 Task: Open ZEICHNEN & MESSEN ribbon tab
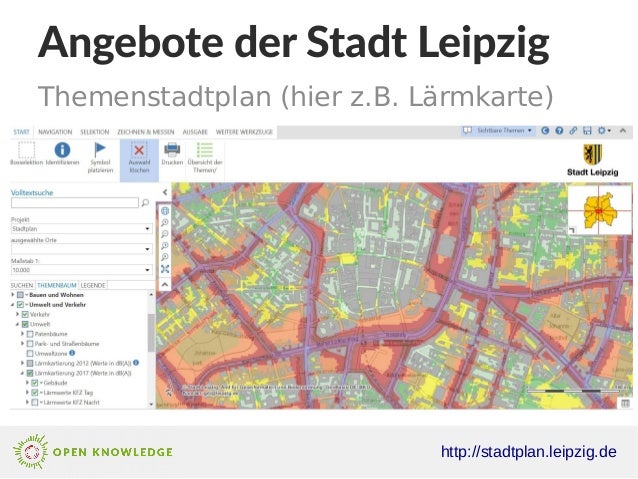[x=146, y=132]
